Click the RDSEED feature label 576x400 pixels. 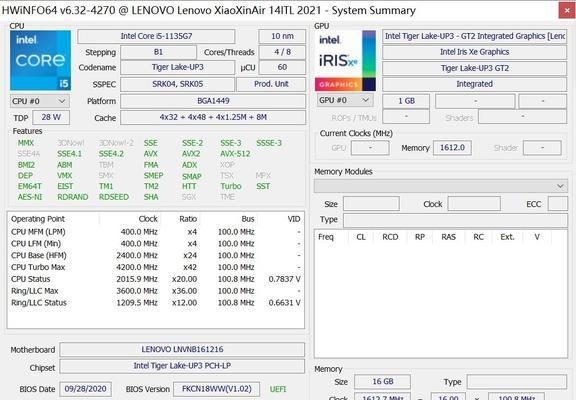tap(114, 197)
